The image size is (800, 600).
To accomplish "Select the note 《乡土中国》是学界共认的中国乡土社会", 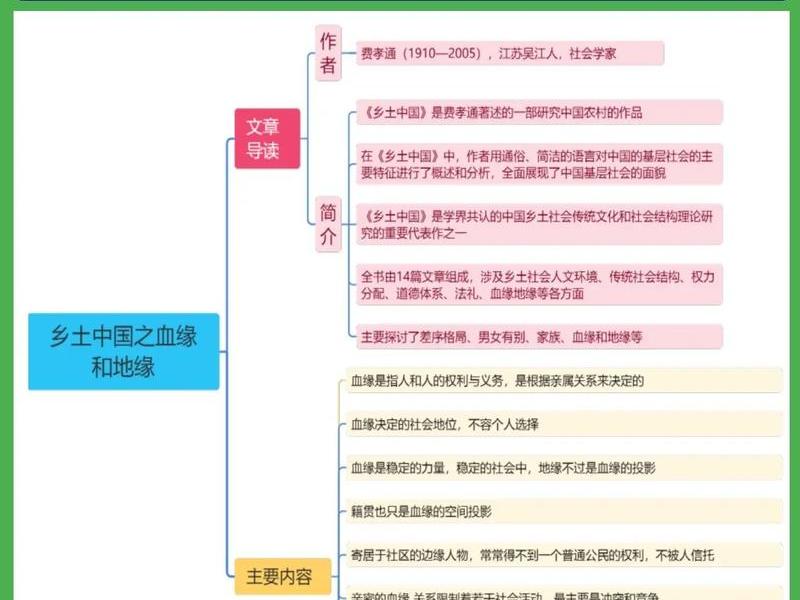I will pyautogui.click(x=539, y=224).
